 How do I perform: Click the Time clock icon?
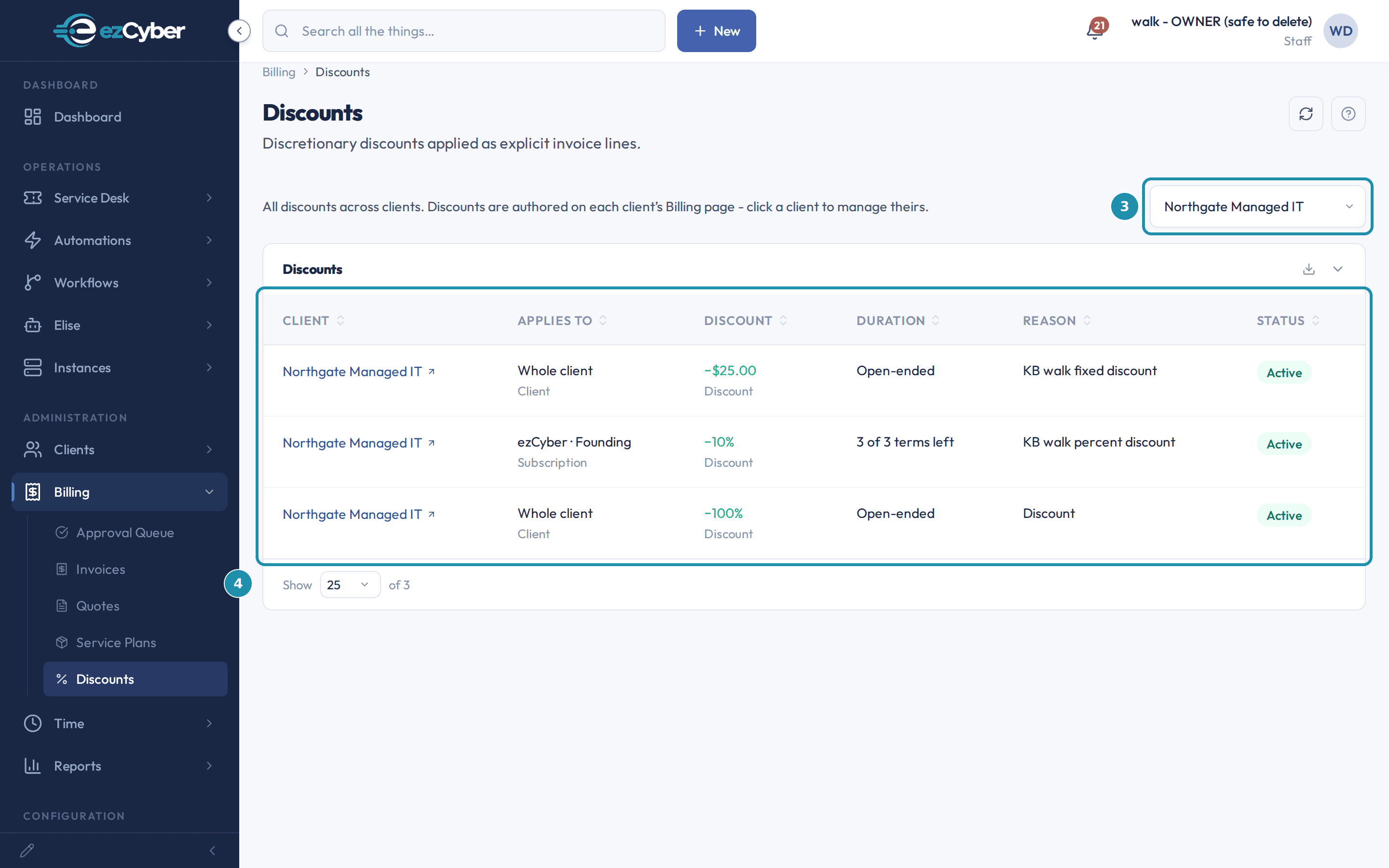point(33,723)
